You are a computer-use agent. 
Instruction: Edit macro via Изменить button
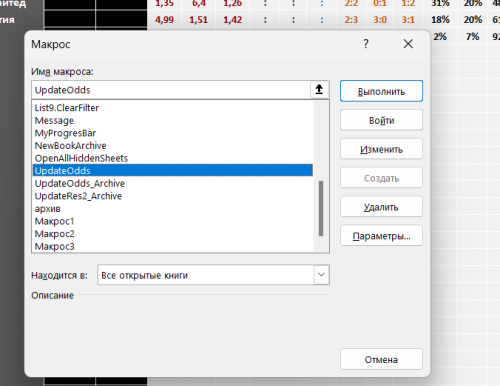381,149
